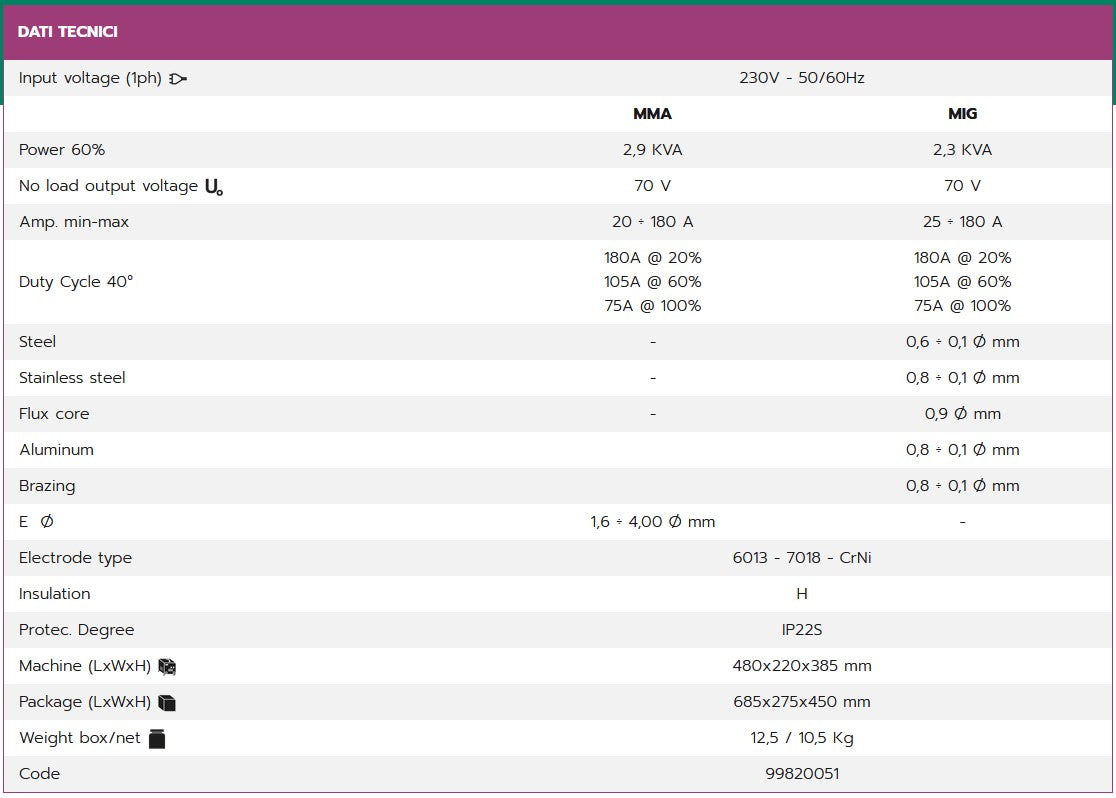The image size is (1116, 798).
Task: Click the 230V - 50/60Hz value
Action: click(802, 78)
